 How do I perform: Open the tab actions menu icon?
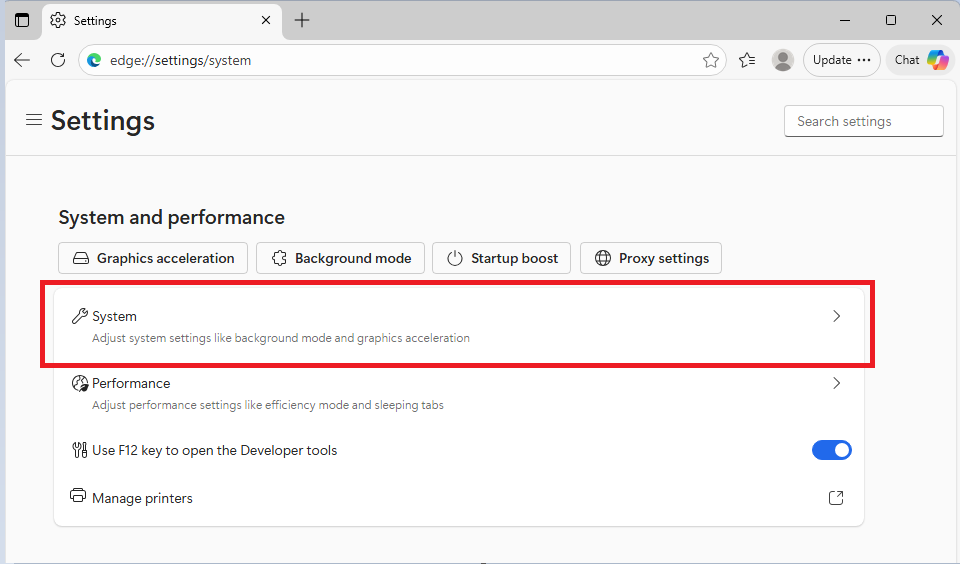pos(22,20)
